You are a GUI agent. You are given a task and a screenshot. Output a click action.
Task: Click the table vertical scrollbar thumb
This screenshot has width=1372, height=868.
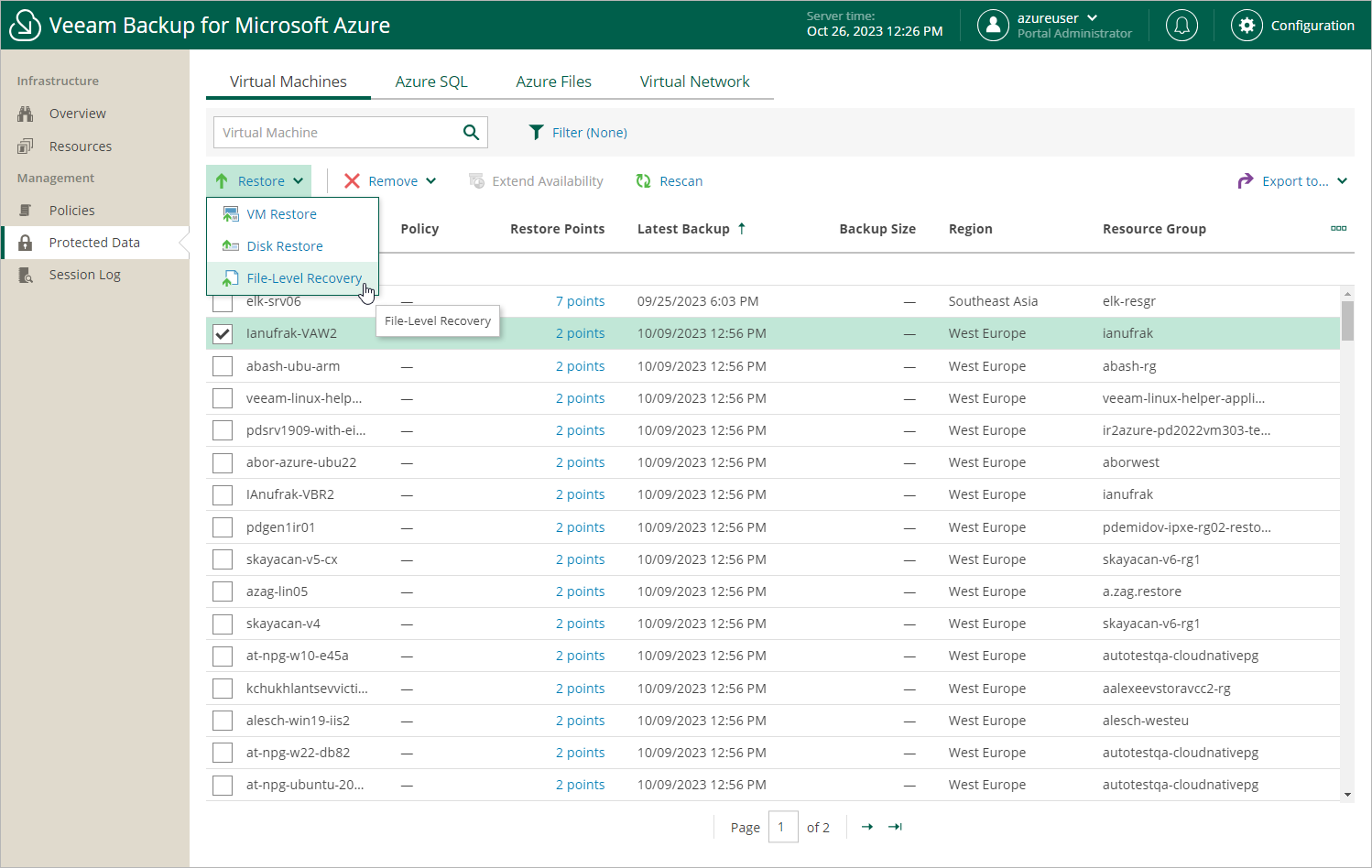pyautogui.click(x=1347, y=320)
